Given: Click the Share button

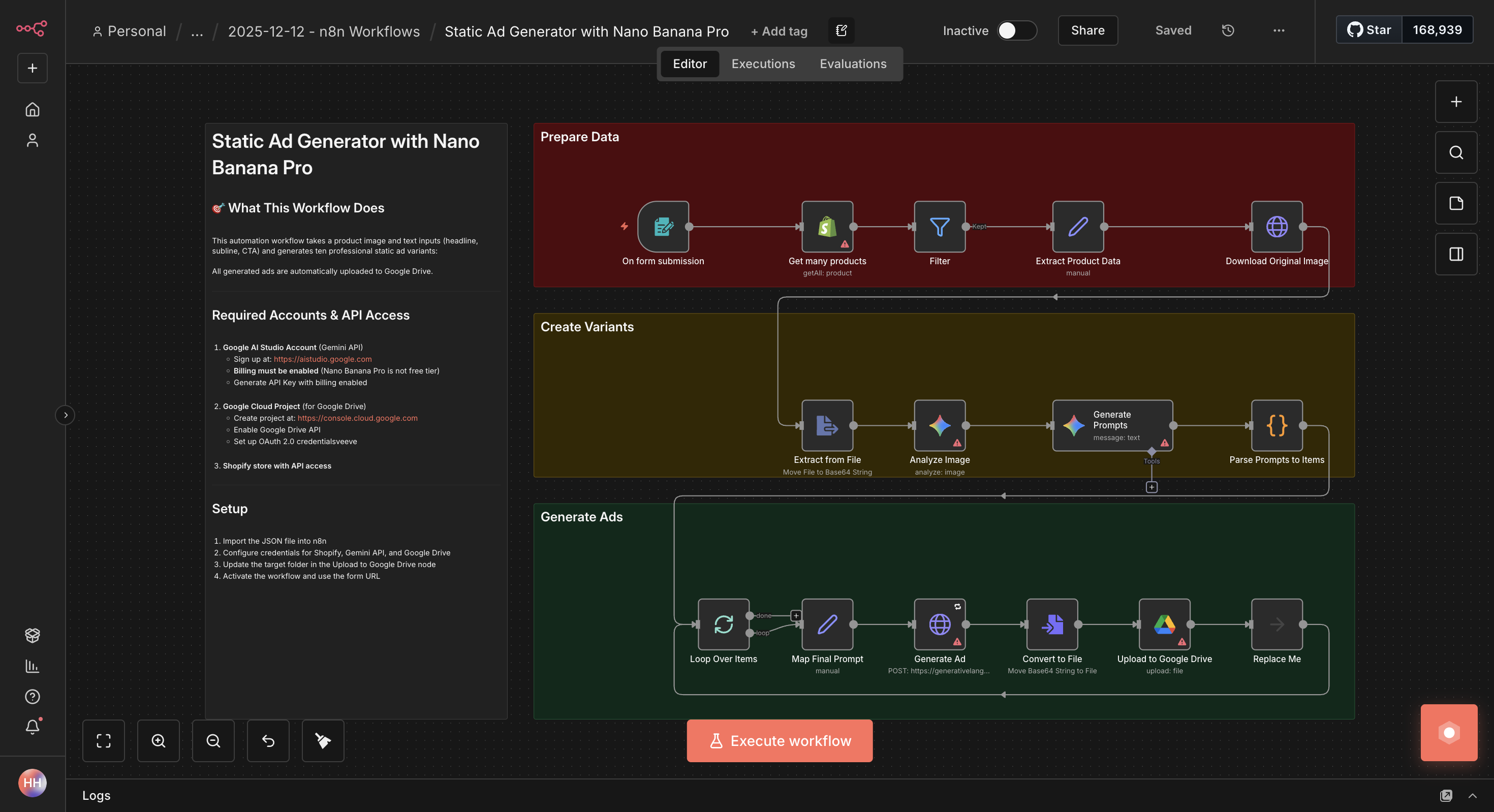Looking at the screenshot, I should 1087,30.
